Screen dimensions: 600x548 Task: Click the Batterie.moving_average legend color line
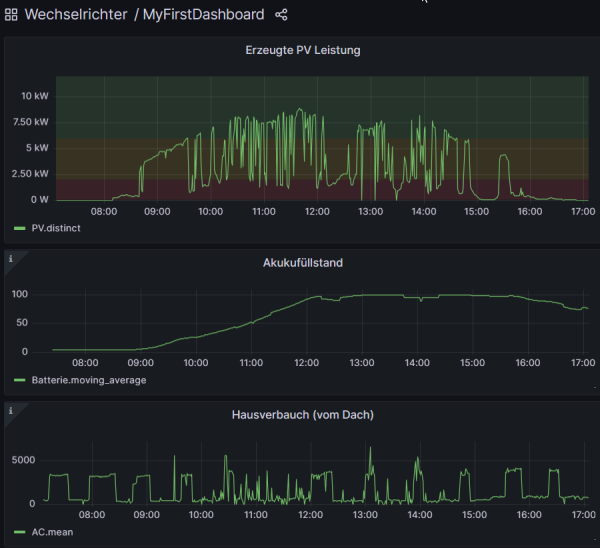[19, 380]
